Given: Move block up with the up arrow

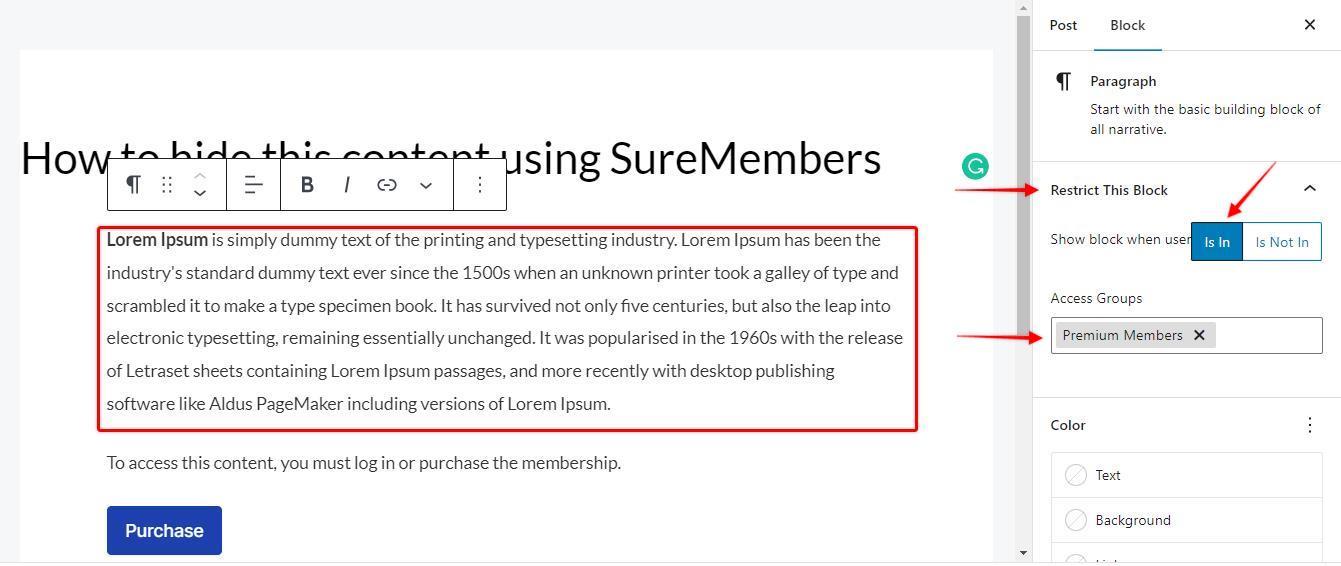Looking at the screenshot, I should [x=200, y=175].
